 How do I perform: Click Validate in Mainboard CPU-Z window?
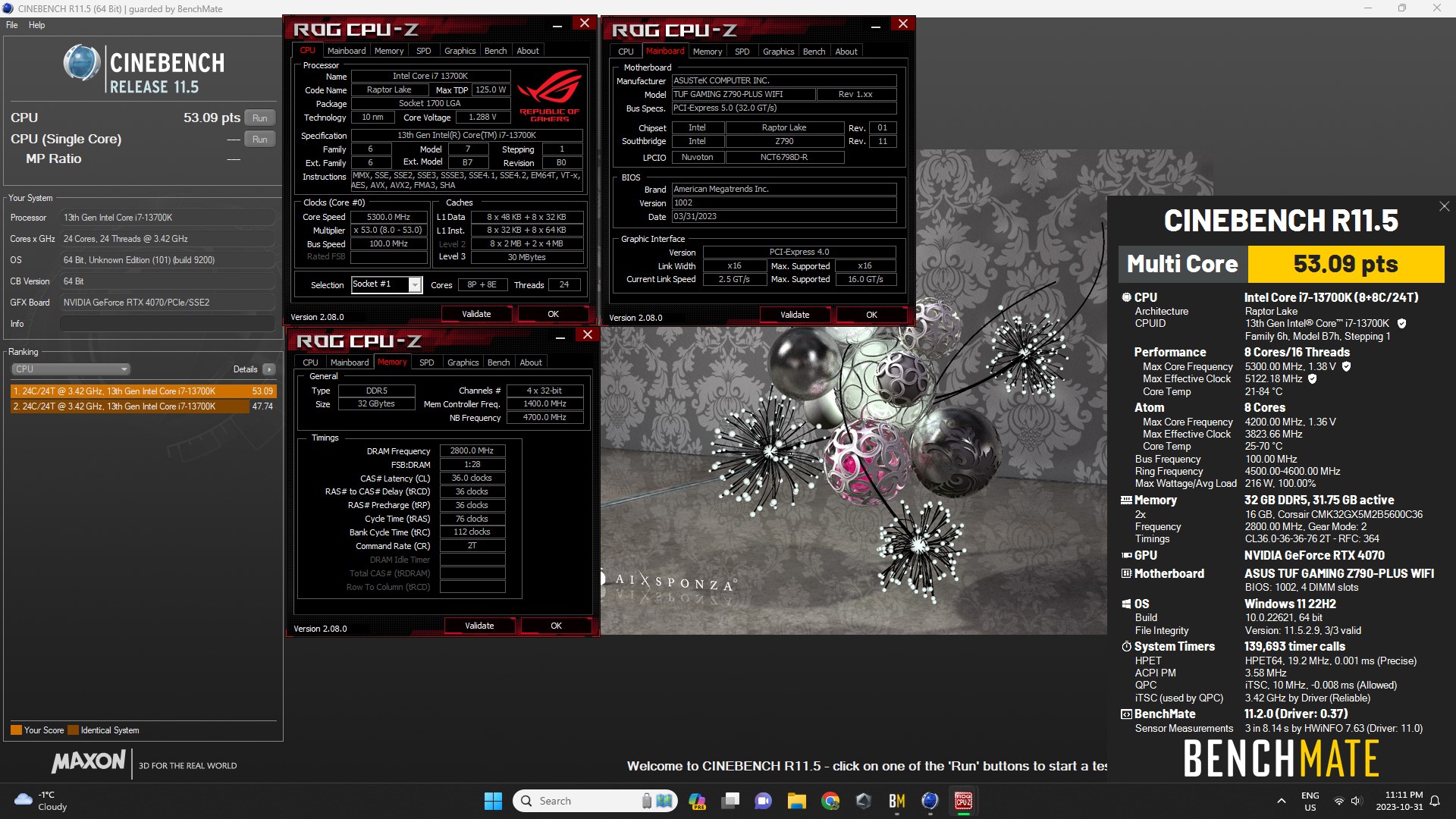click(x=795, y=315)
